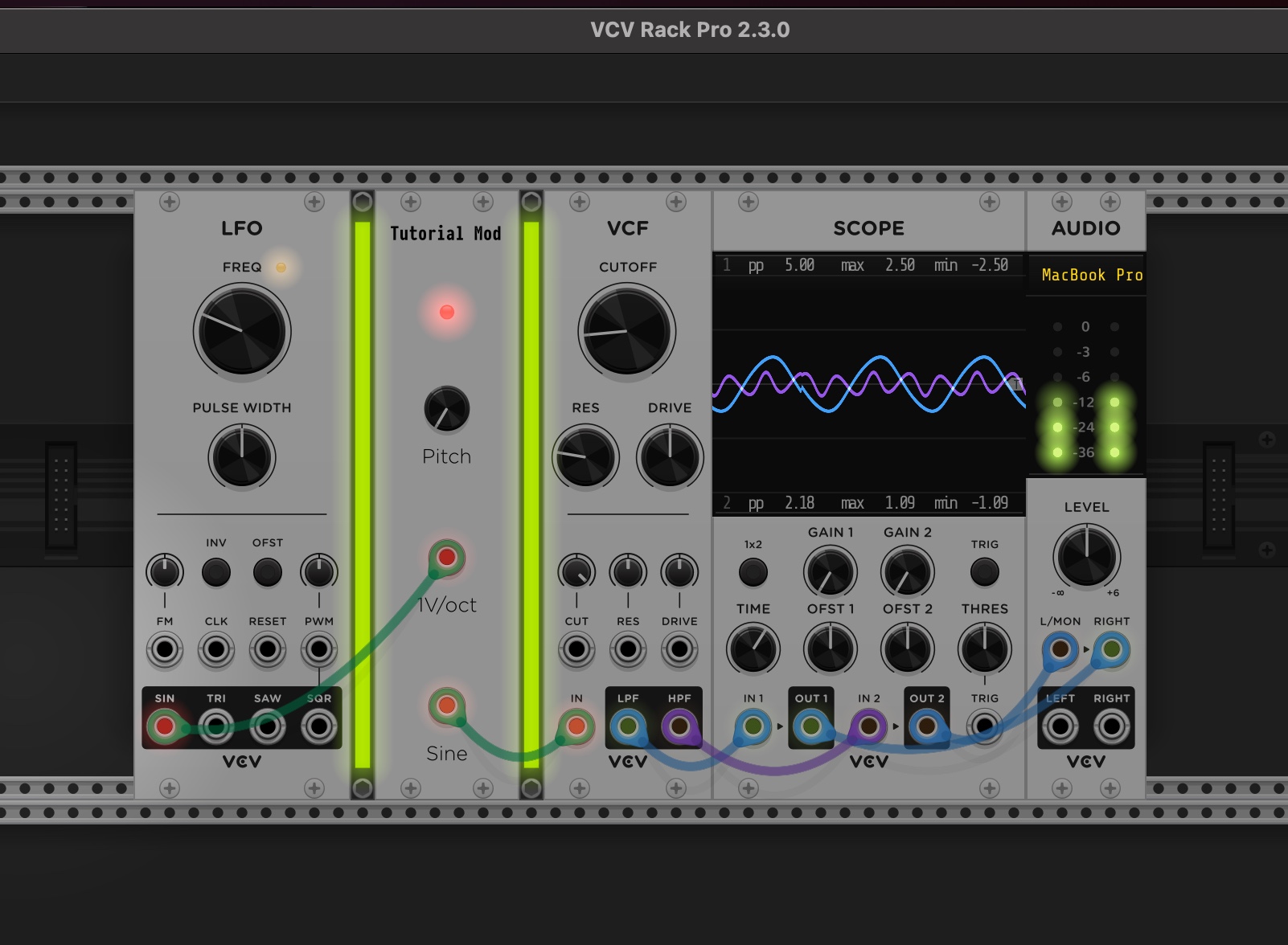This screenshot has width=1288, height=945.
Task: Click the Tutorial Mod 1V/oct input jack
Action: [x=447, y=557]
